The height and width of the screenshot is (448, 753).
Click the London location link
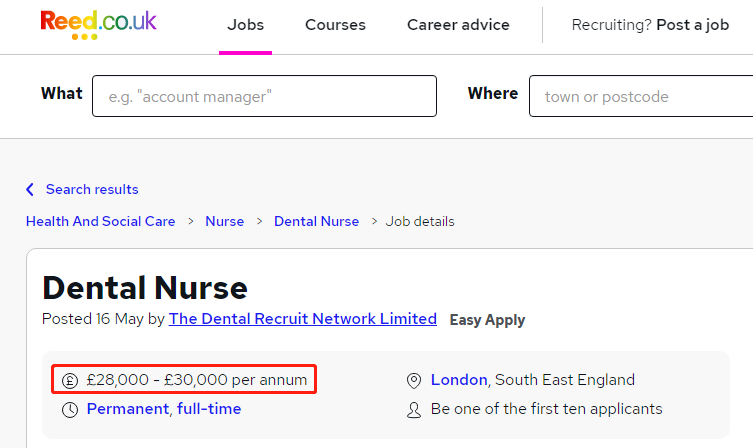pyautogui.click(x=459, y=380)
